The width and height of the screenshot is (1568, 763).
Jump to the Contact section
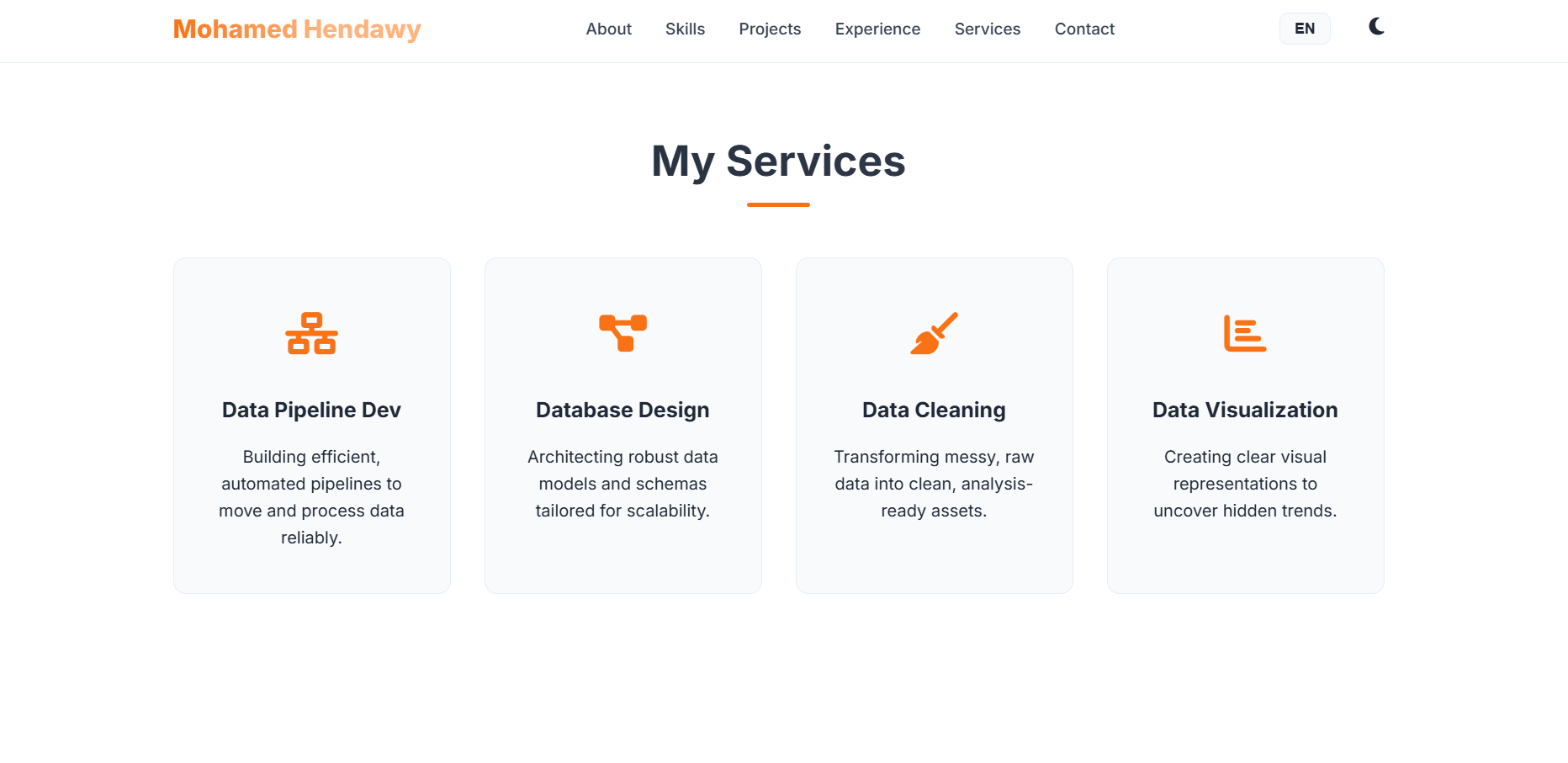point(1084,29)
